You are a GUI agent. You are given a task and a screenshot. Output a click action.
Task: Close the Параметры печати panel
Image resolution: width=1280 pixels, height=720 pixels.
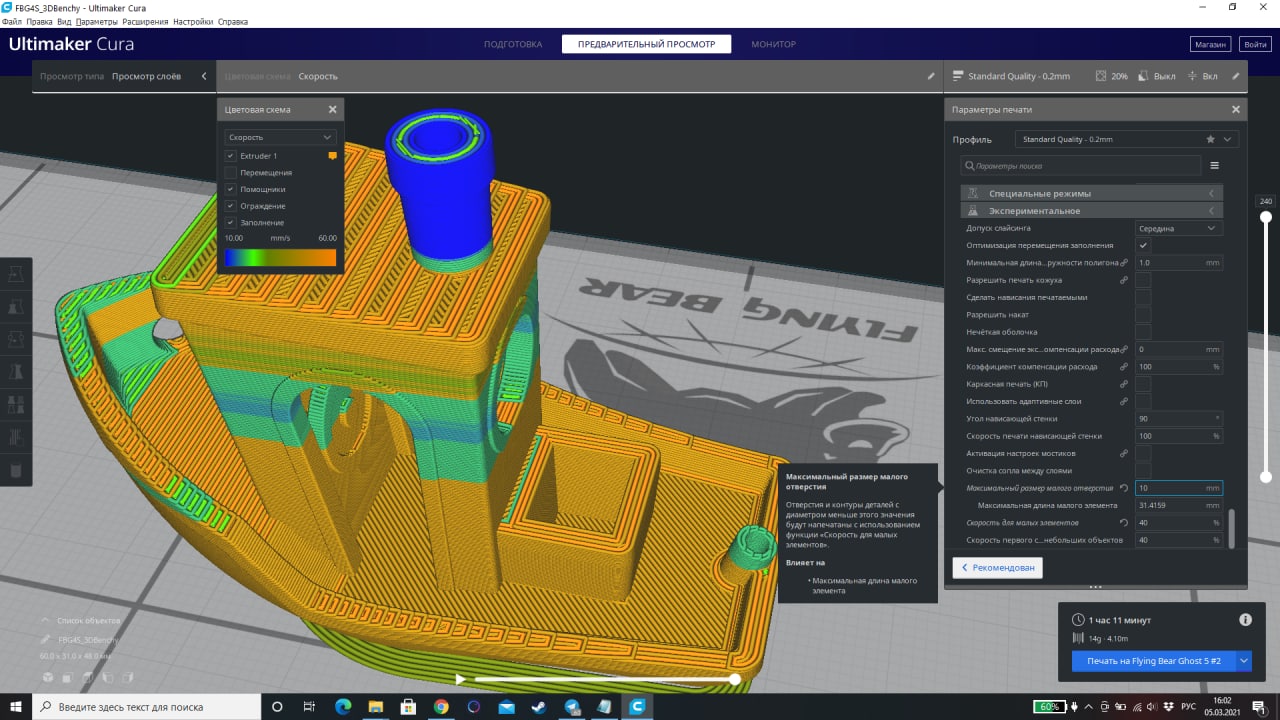[1236, 110]
